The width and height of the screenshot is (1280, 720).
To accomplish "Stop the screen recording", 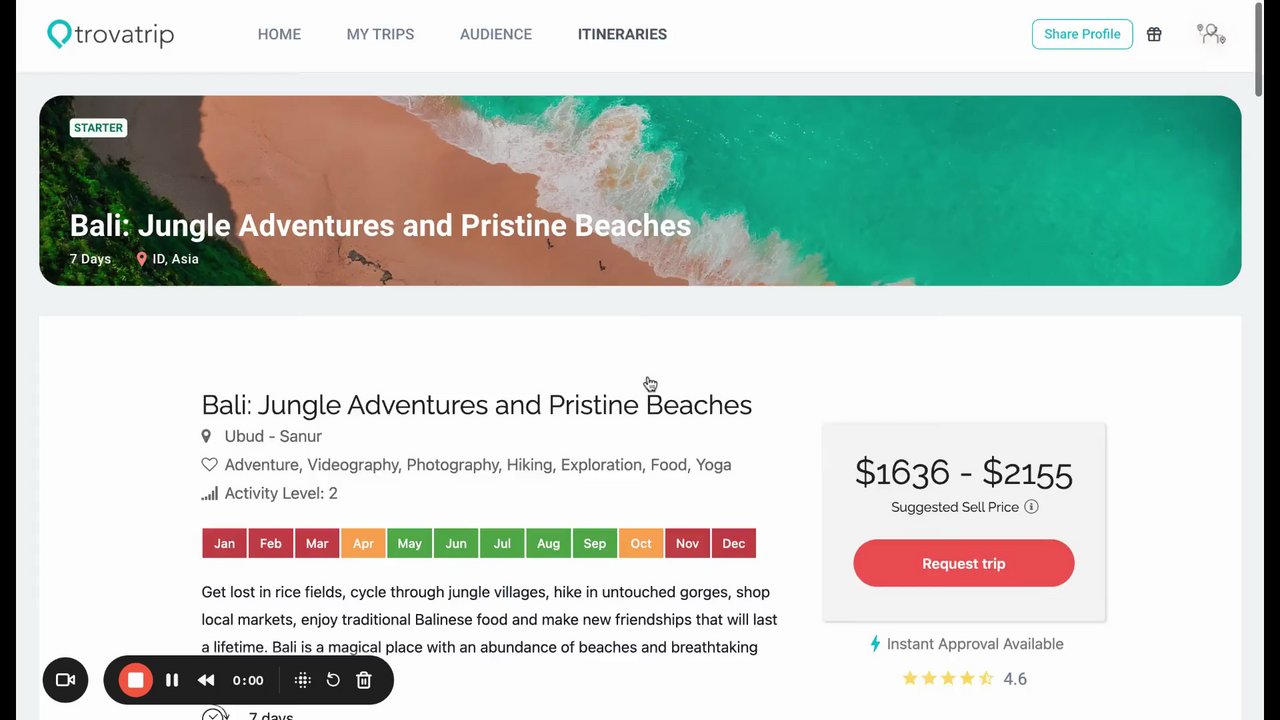I will pos(135,680).
